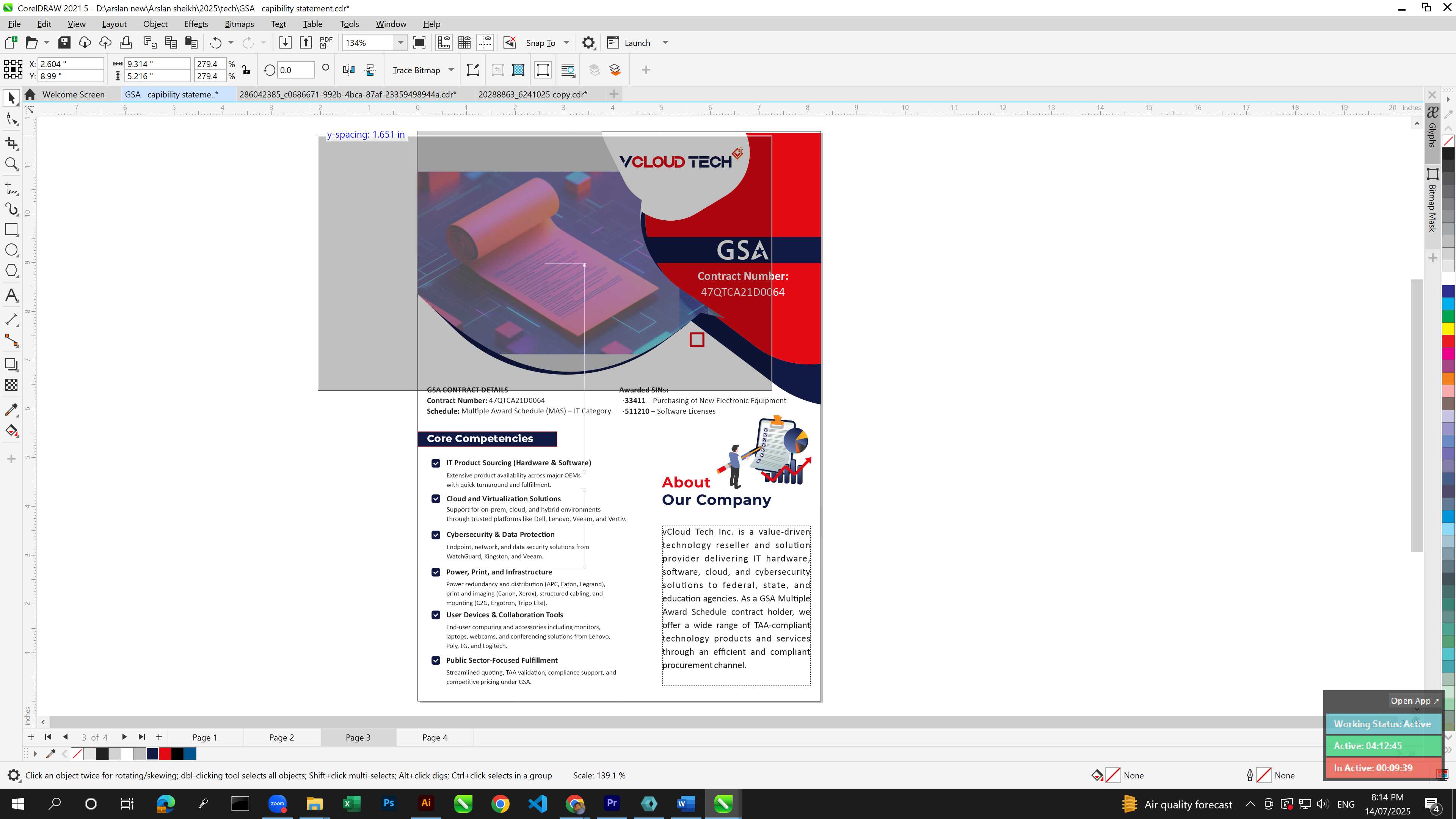Select the Artistic Media tool

tap(11, 209)
